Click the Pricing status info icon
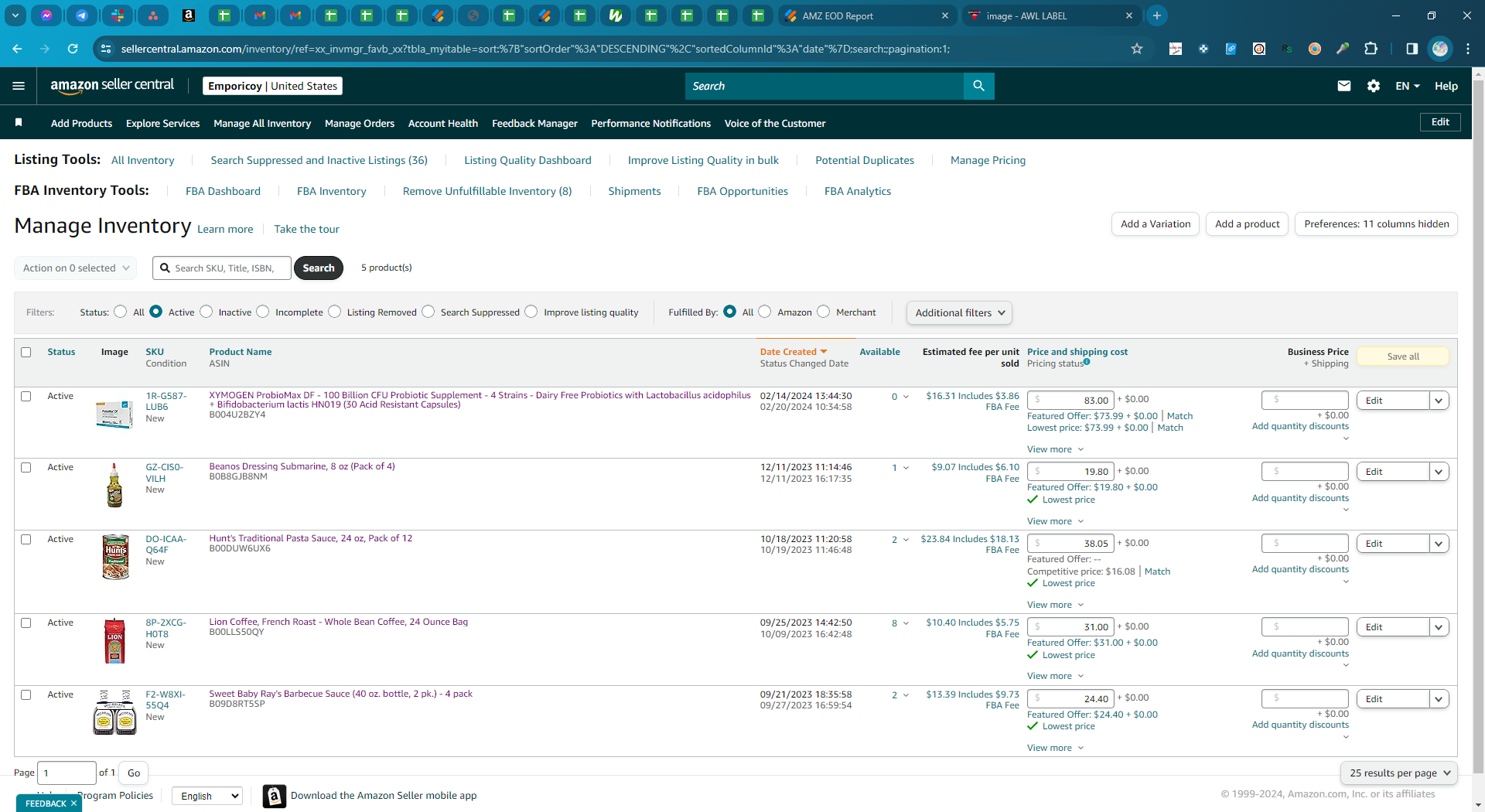The width and height of the screenshot is (1485, 812). (x=1087, y=362)
